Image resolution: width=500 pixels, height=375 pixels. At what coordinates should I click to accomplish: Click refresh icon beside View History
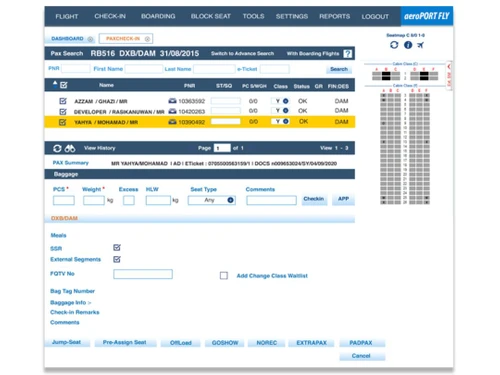(x=57, y=148)
